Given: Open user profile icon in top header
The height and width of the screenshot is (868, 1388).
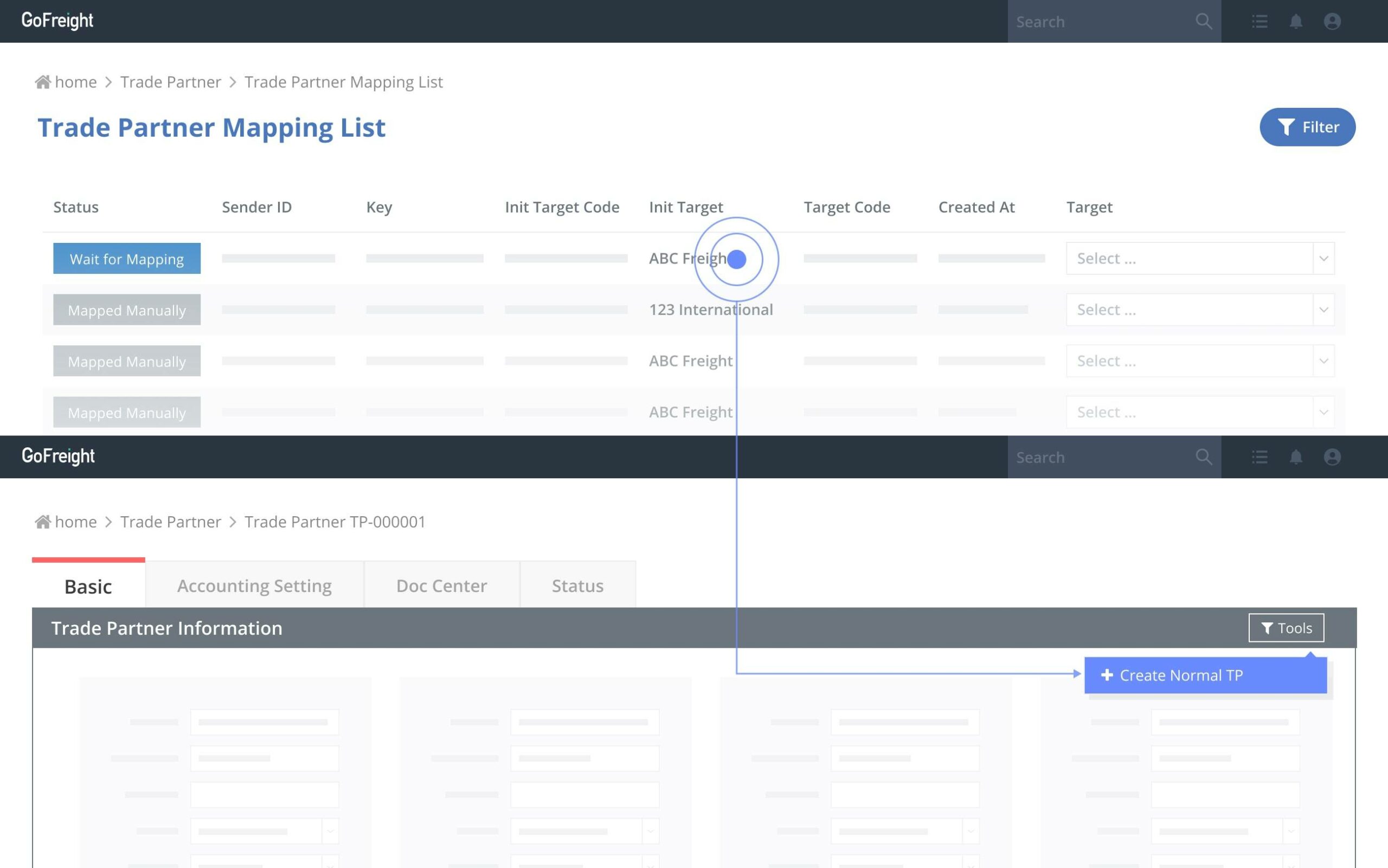Looking at the screenshot, I should [1332, 22].
